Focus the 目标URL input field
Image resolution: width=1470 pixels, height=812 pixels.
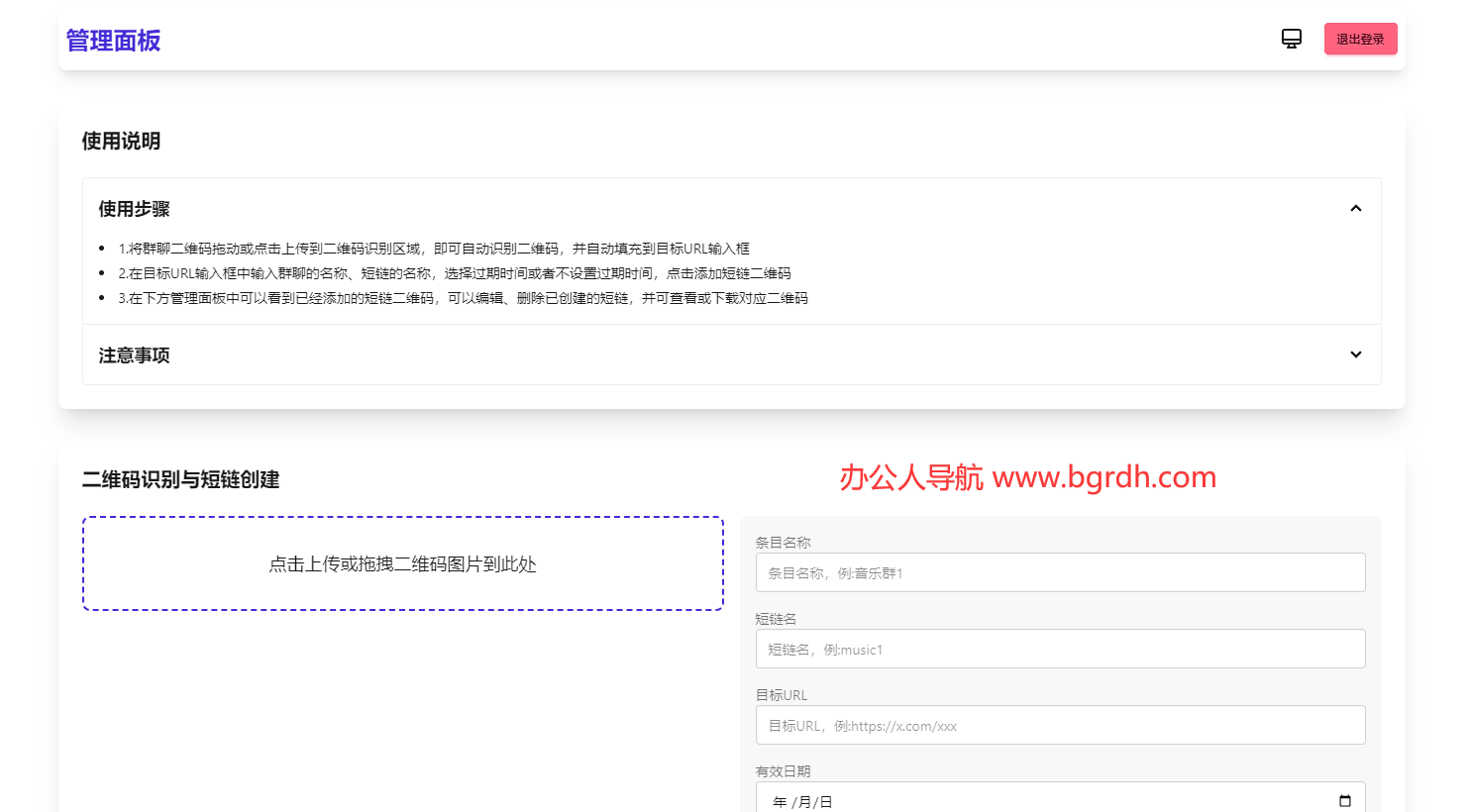click(1060, 725)
